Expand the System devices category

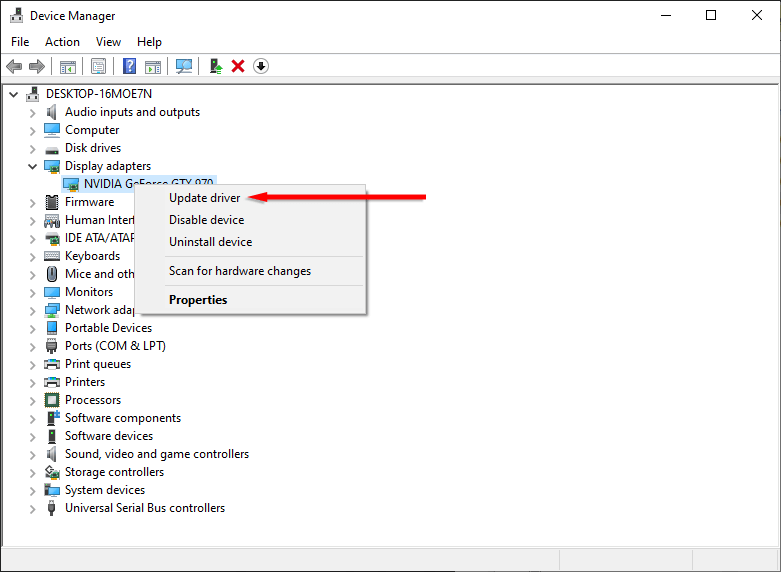(x=33, y=491)
